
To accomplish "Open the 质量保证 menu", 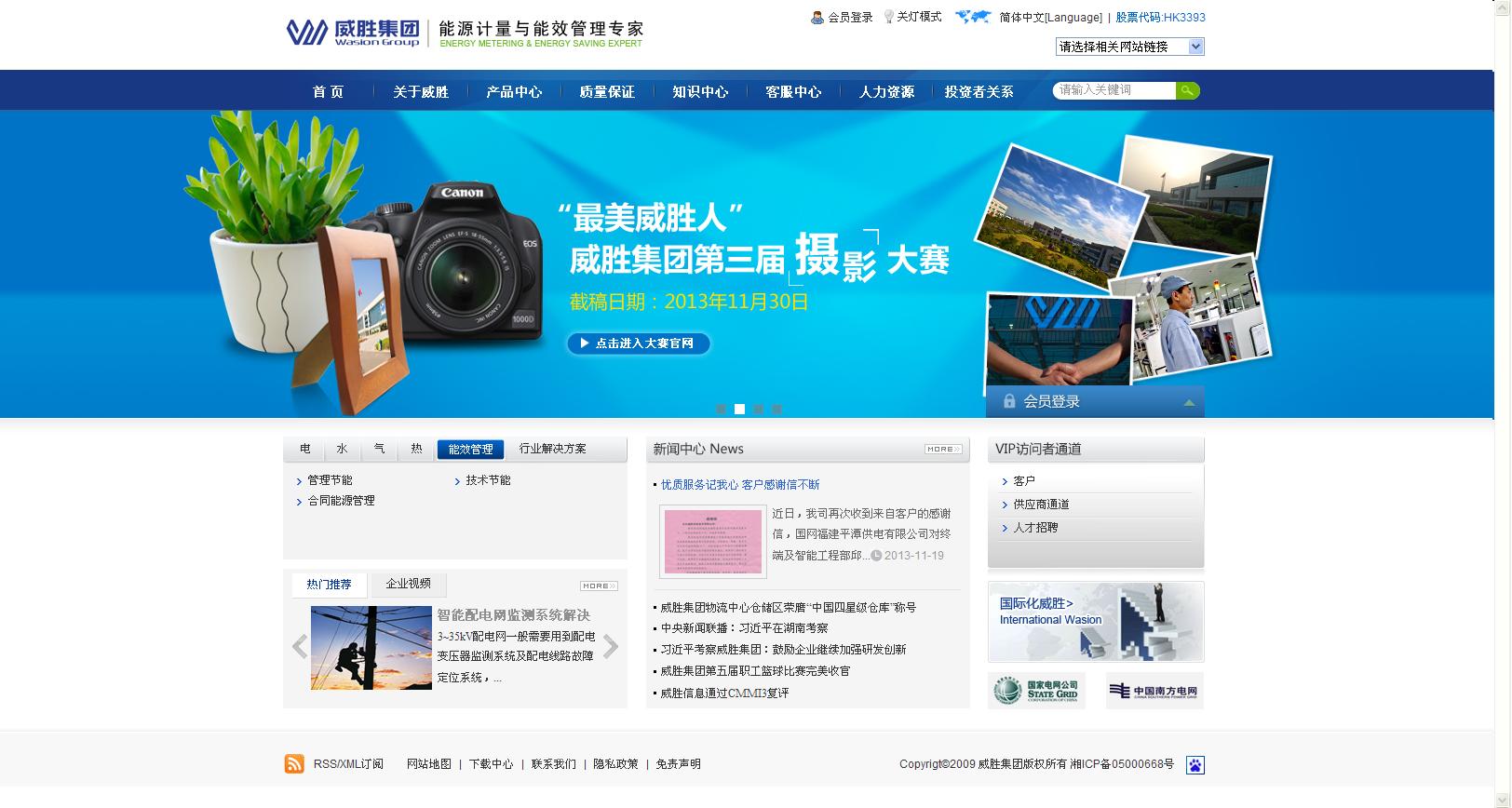I will [x=607, y=91].
